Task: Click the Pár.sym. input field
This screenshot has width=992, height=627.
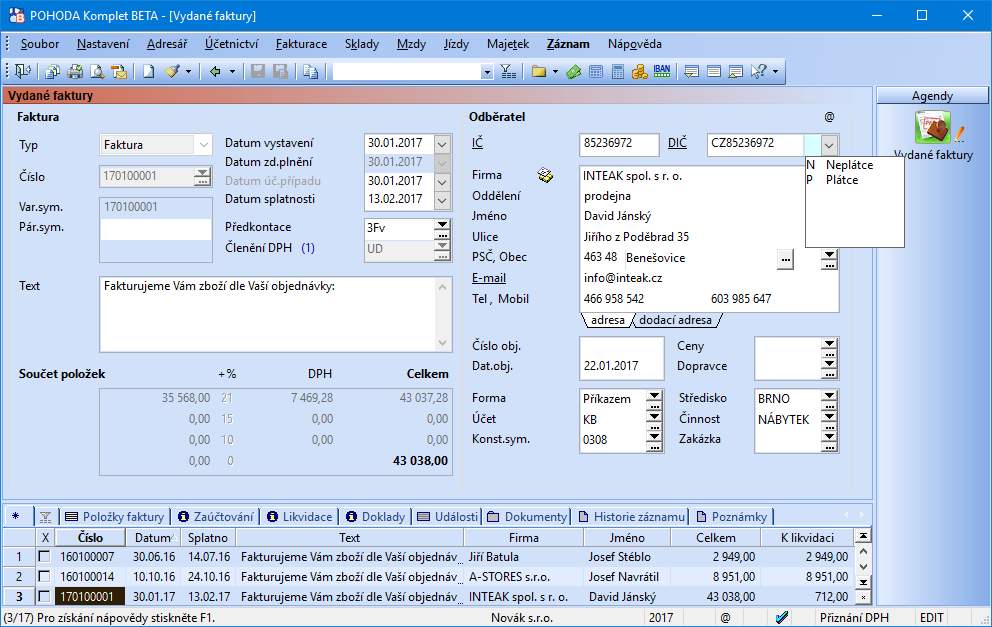Action: [156, 229]
